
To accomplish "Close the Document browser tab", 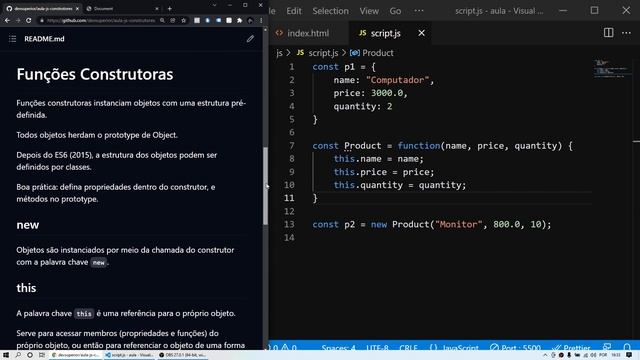I will (157, 9).
